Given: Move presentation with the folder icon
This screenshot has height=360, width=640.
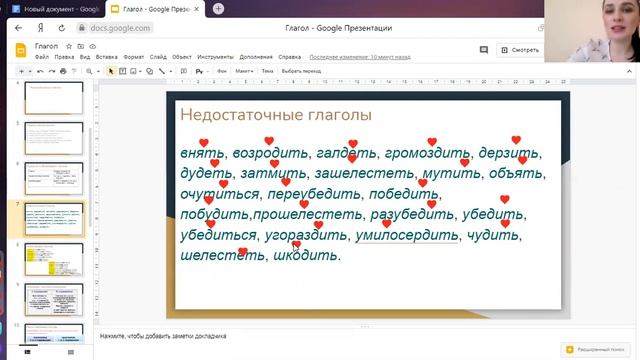Looking at the screenshot, I should [x=81, y=47].
